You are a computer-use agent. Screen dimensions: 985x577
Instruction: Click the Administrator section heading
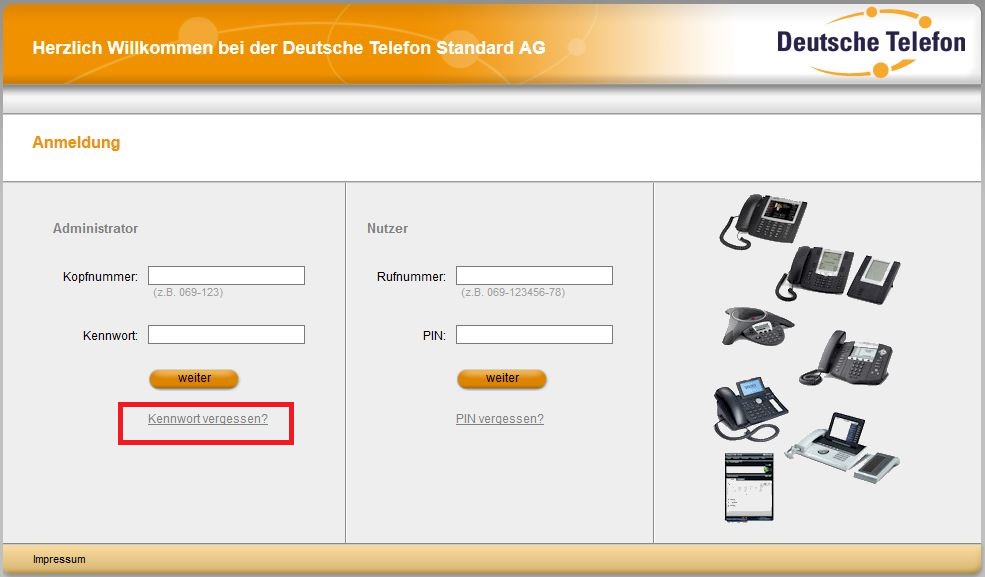pos(95,229)
